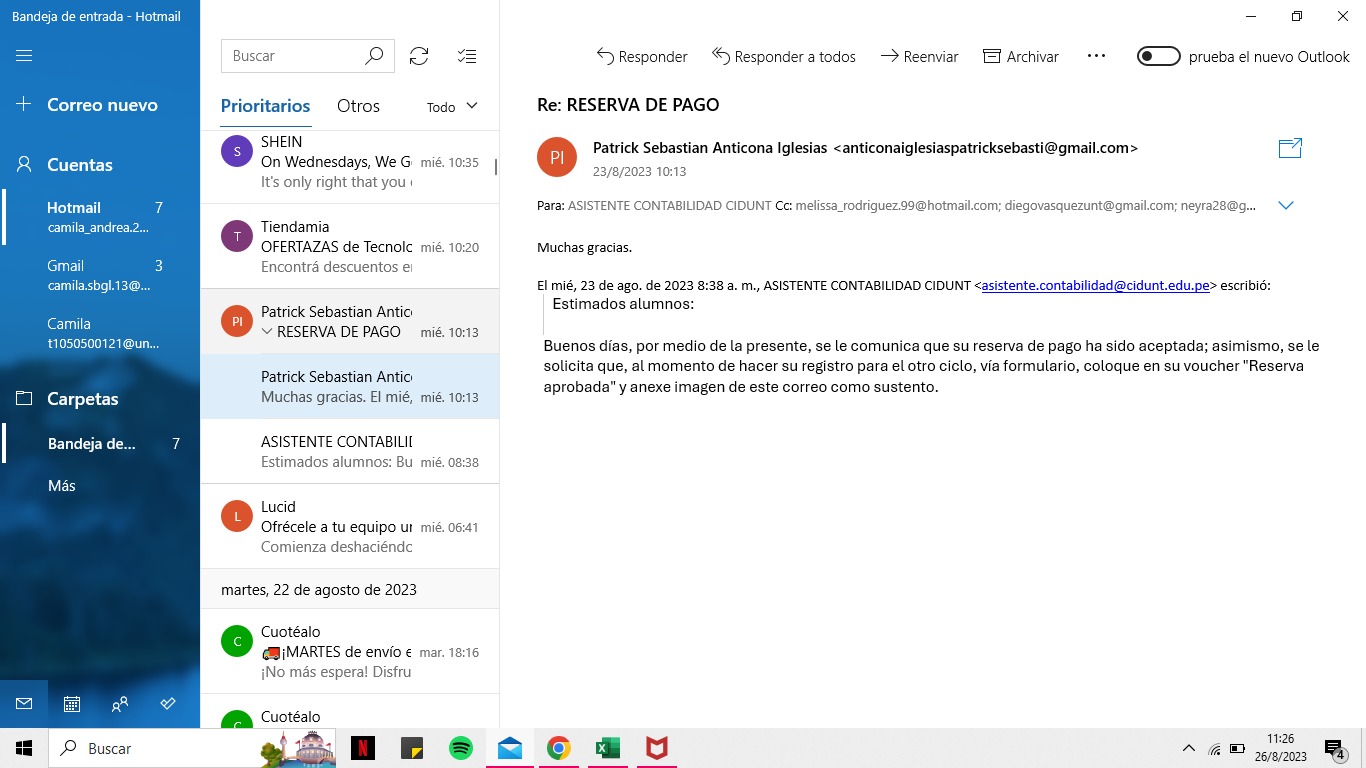
Task: Switch to the Otros tab
Action: pos(358,106)
